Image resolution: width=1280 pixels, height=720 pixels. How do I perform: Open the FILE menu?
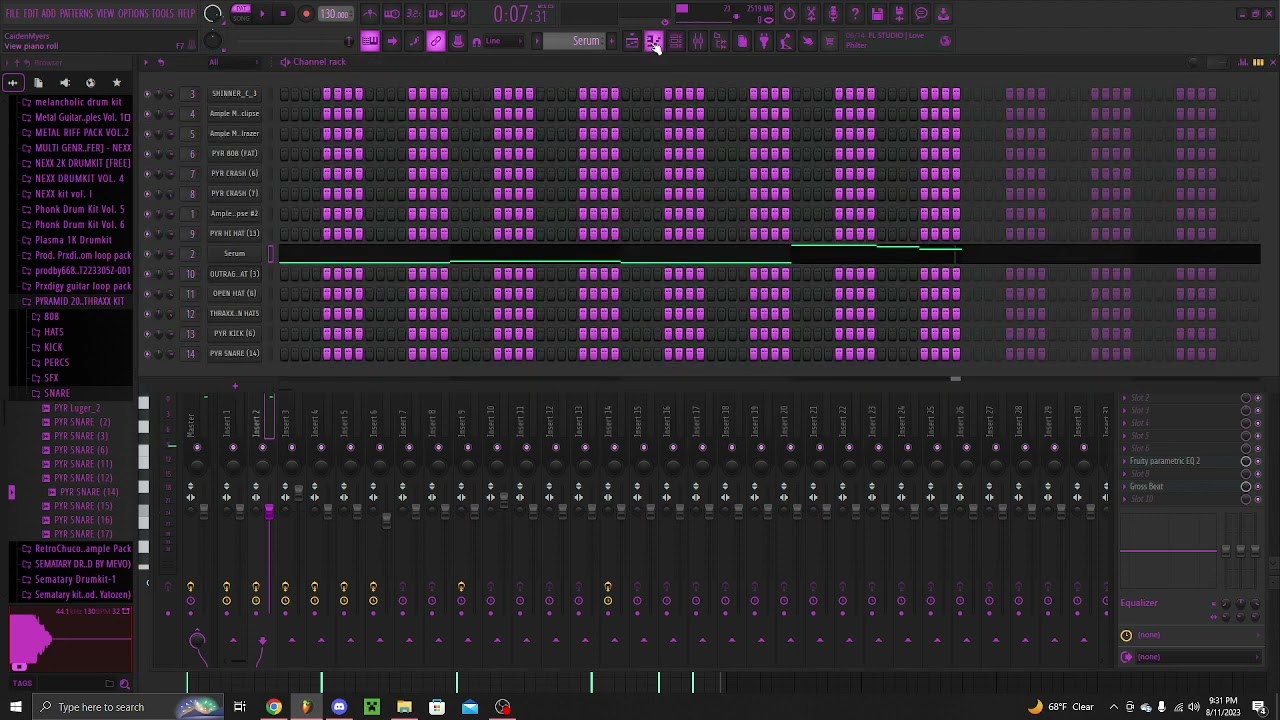coord(12,14)
